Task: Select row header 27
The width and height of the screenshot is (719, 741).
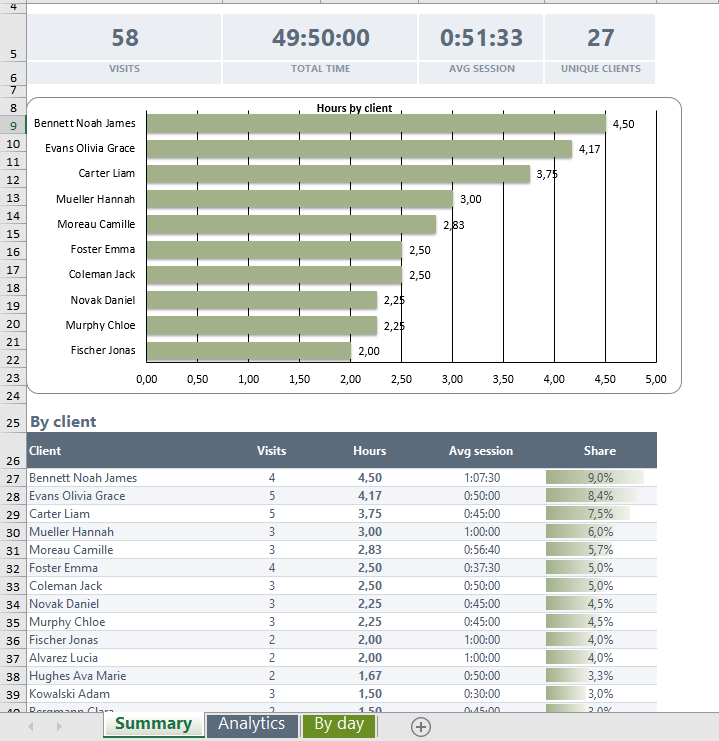Action: pyautogui.click(x=13, y=479)
